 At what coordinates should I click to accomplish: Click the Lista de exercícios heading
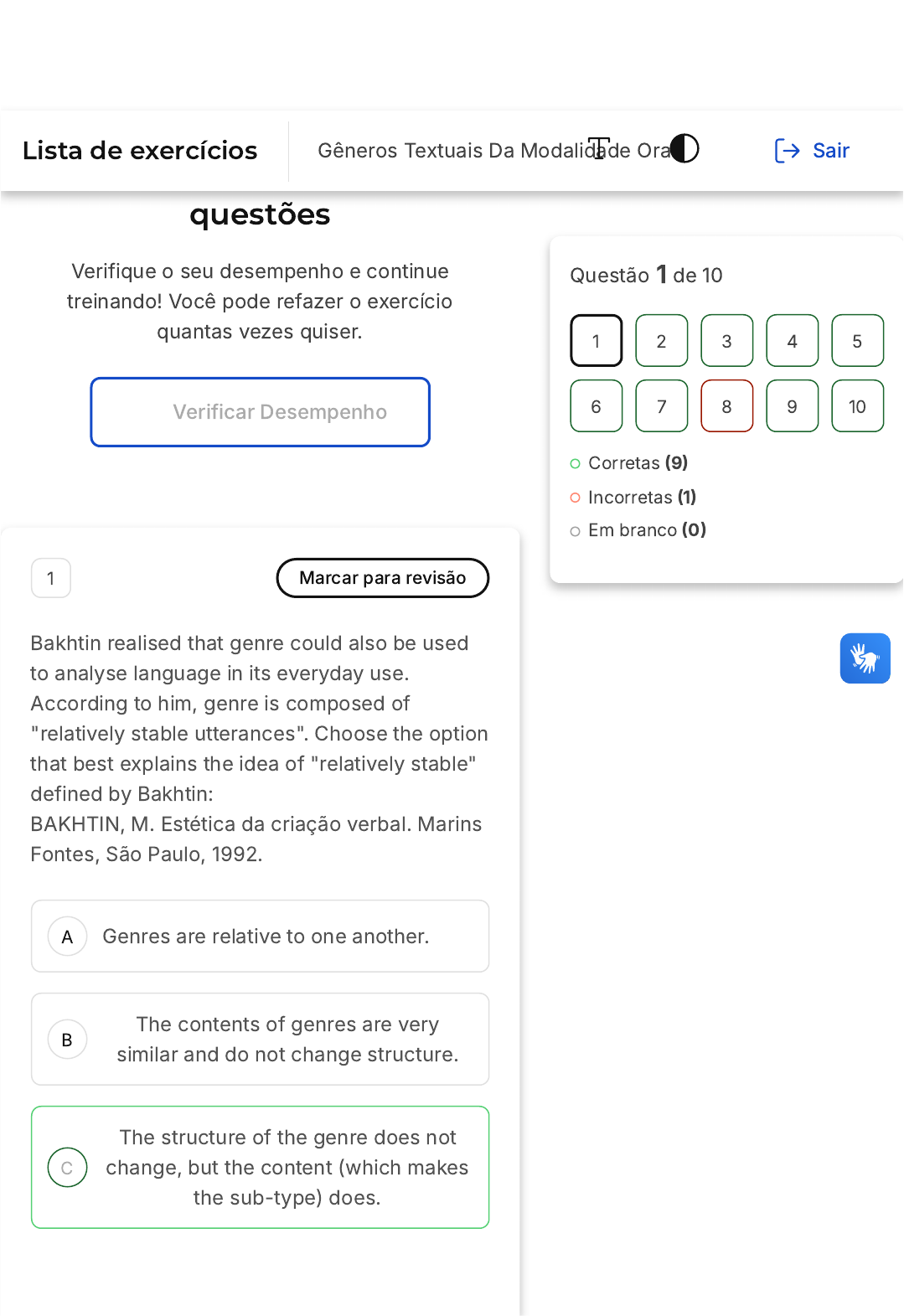point(140,151)
